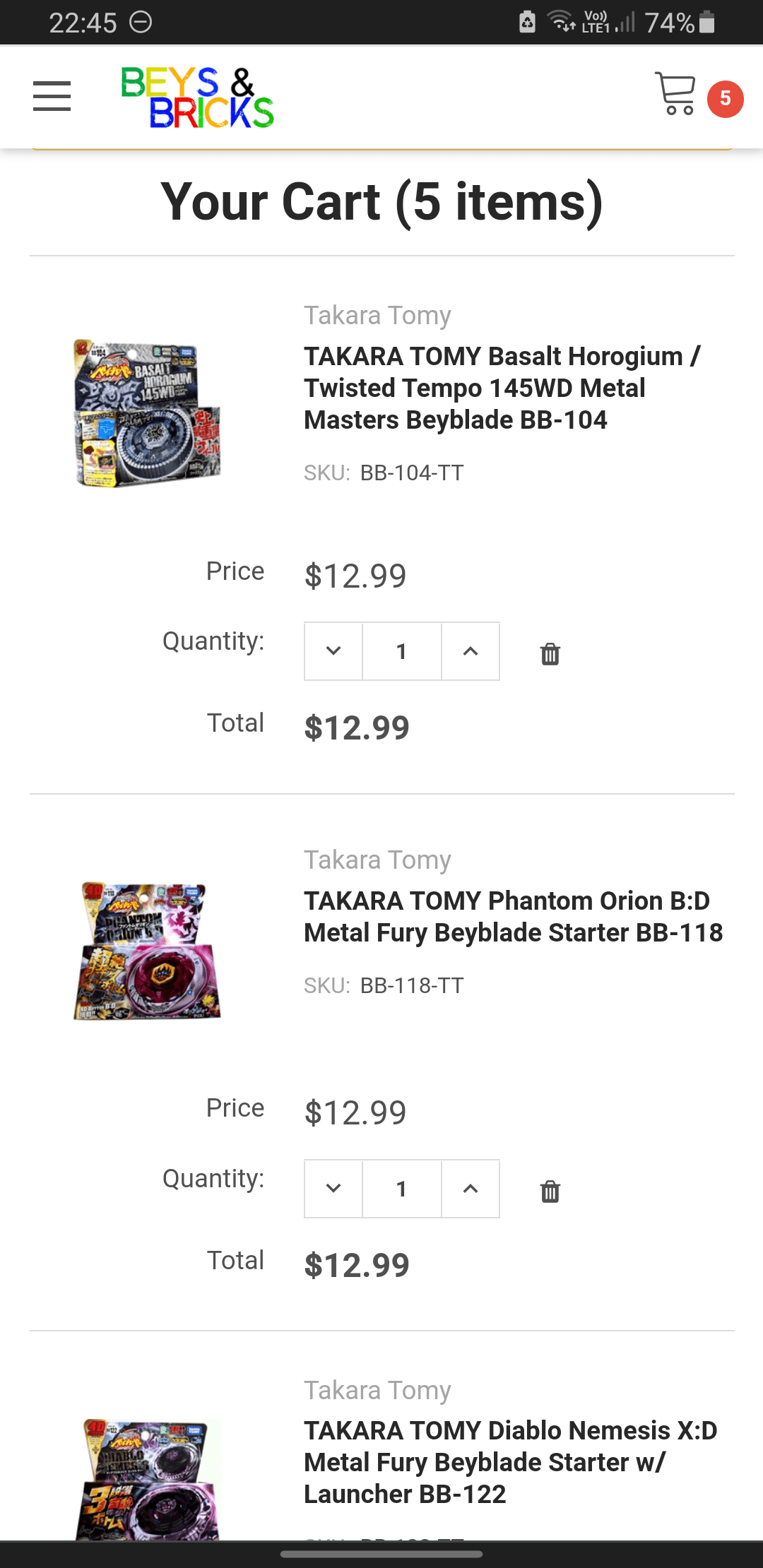
Task: Tap the battery indicator in the status bar
Action: click(x=706, y=22)
